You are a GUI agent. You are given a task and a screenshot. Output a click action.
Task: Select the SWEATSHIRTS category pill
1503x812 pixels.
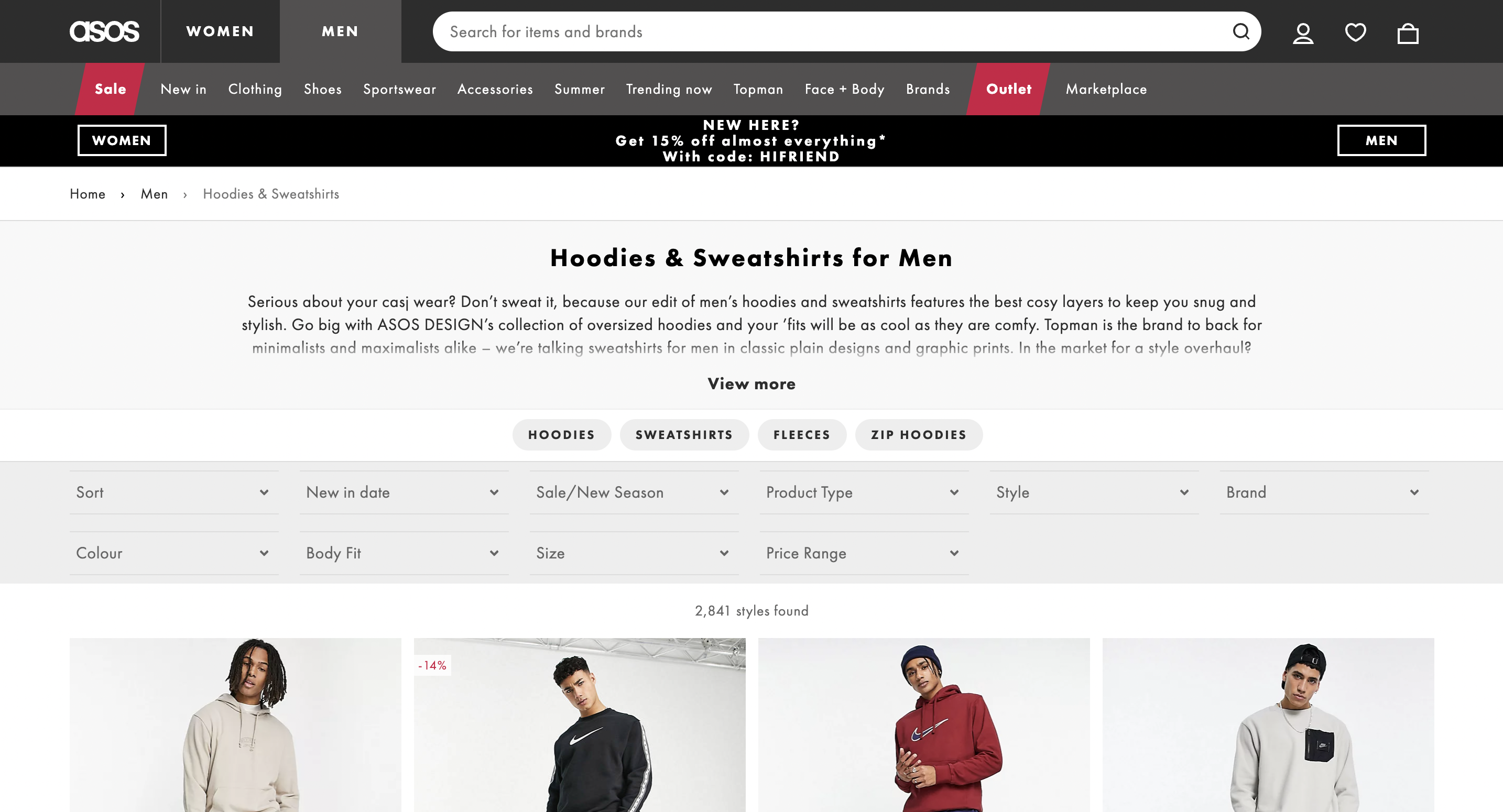click(x=684, y=435)
